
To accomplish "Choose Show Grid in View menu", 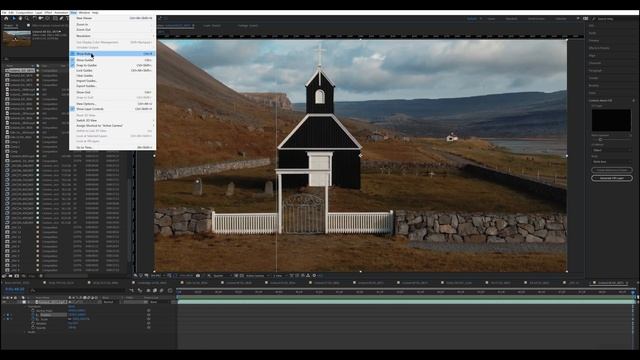I will point(112,92).
